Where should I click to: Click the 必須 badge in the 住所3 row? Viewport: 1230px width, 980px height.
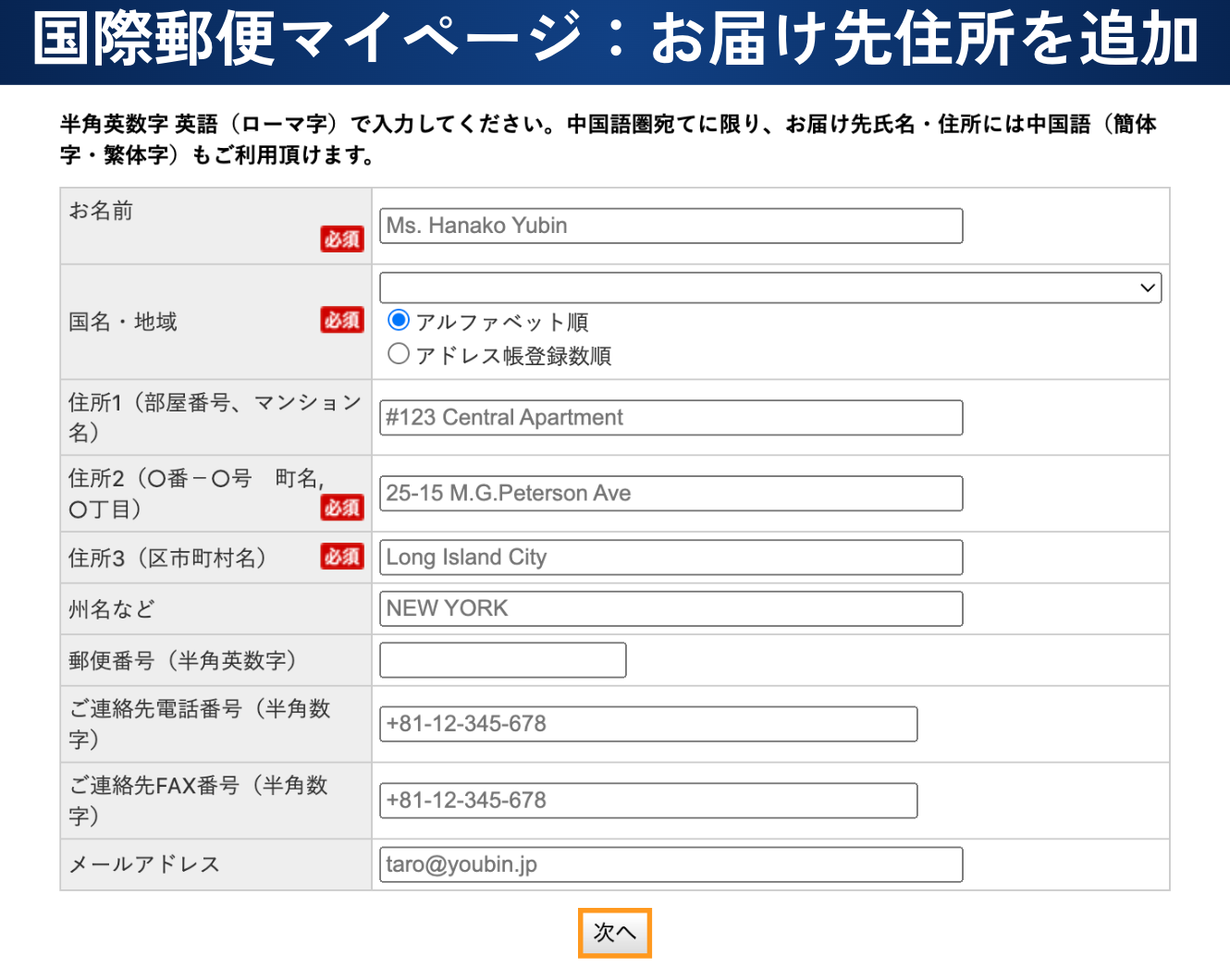click(x=341, y=557)
